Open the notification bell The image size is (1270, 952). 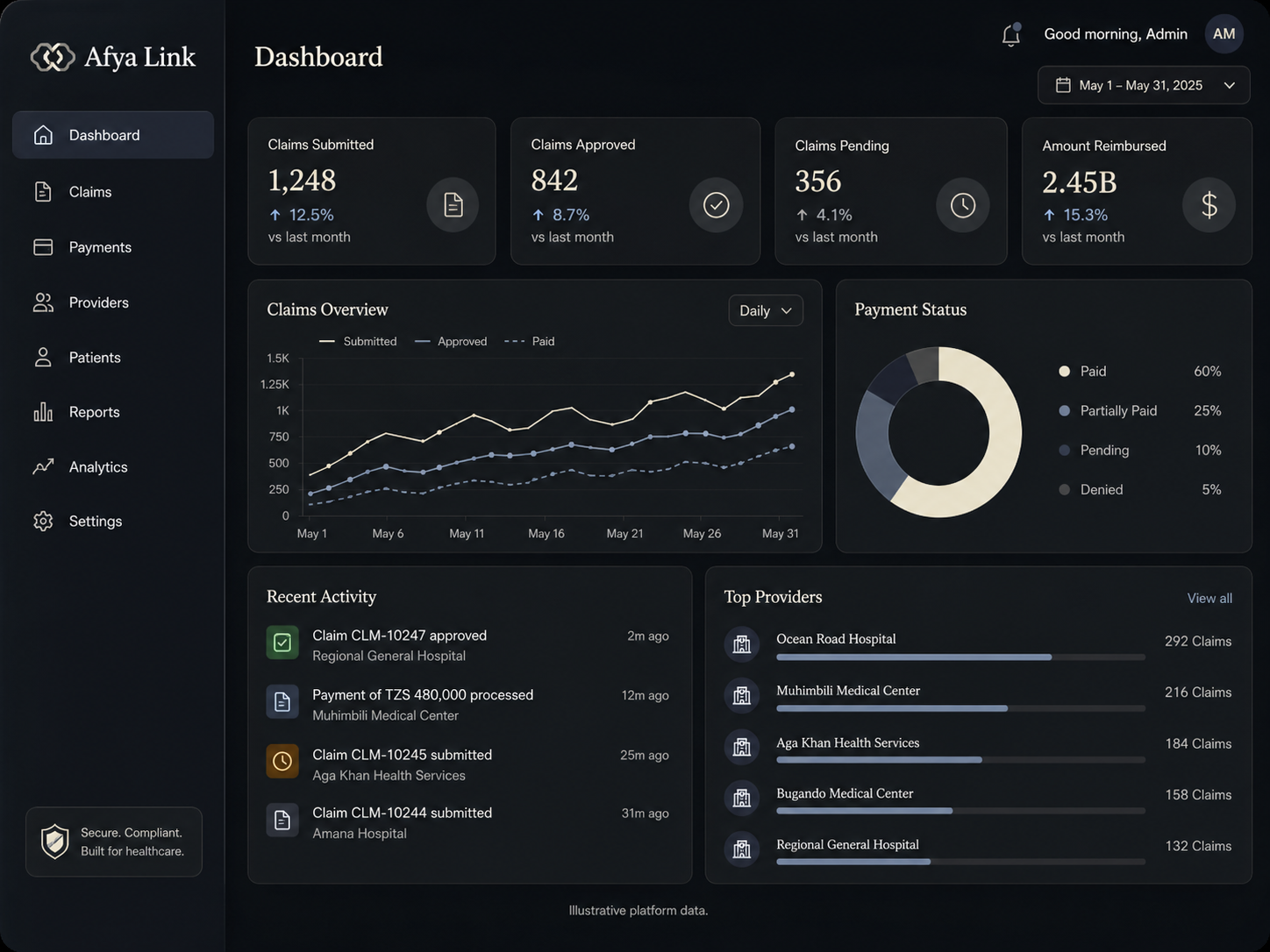[x=1011, y=34]
